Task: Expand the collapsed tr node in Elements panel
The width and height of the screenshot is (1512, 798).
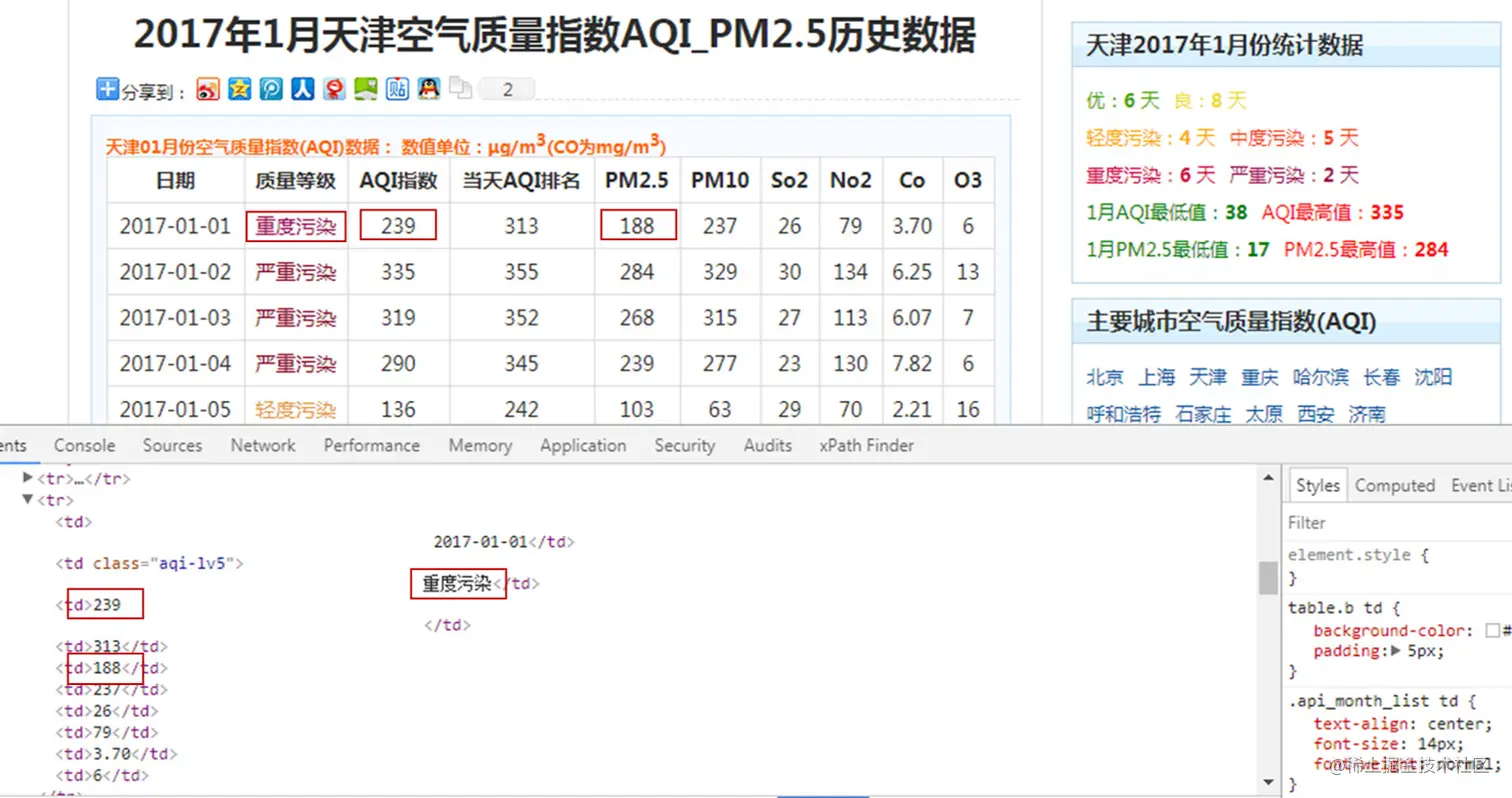Action: pyautogui.click(x=27, y=478)
